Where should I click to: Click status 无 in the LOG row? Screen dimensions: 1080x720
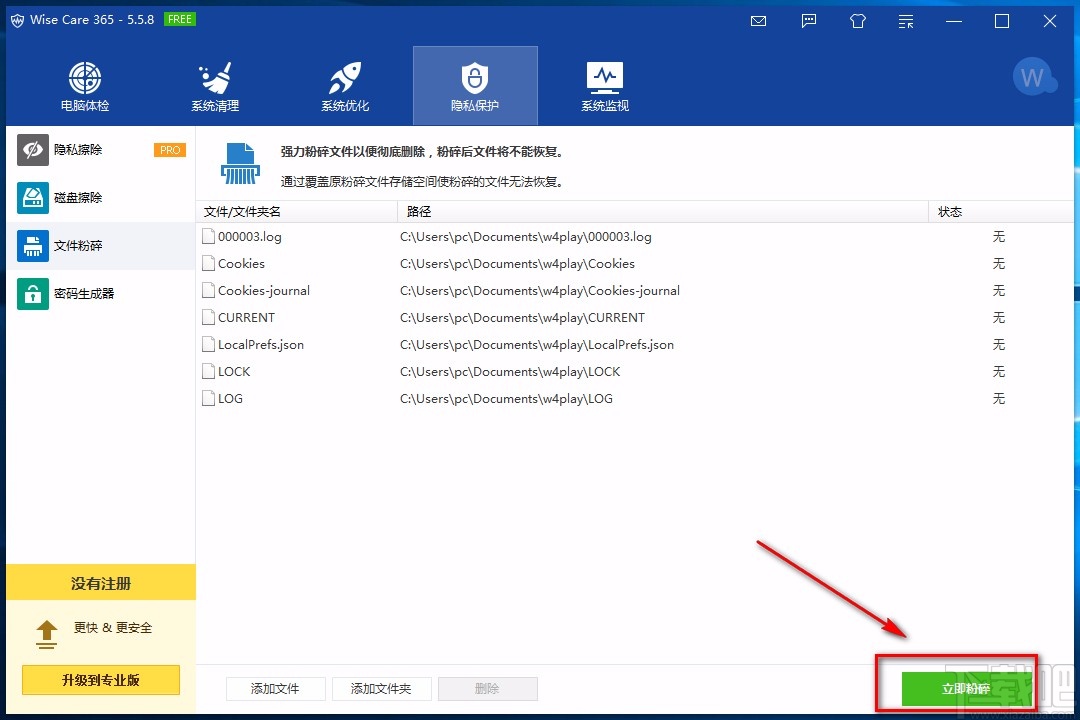tap(999, 398)
